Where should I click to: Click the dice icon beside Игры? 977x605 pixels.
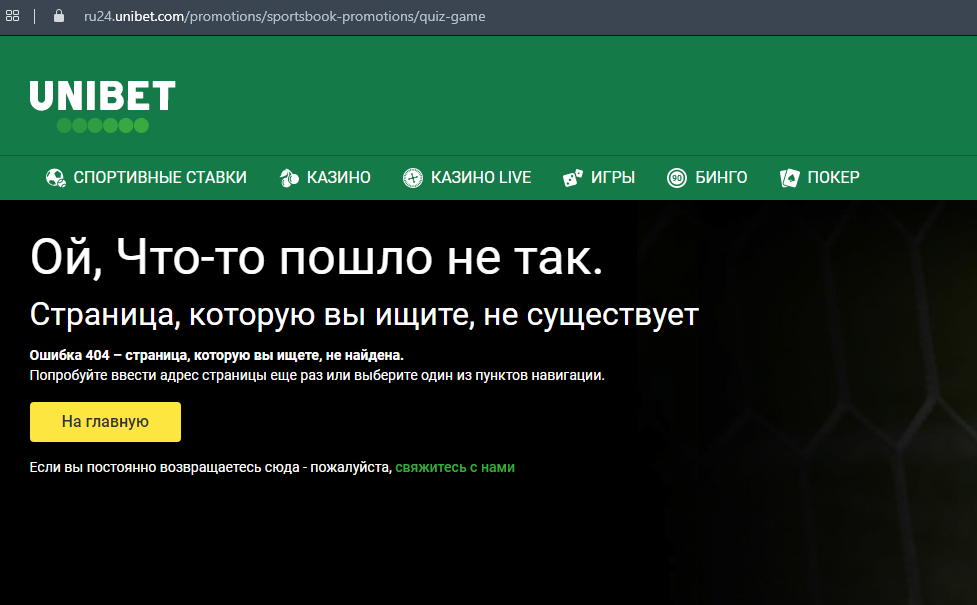pos(573,178)
